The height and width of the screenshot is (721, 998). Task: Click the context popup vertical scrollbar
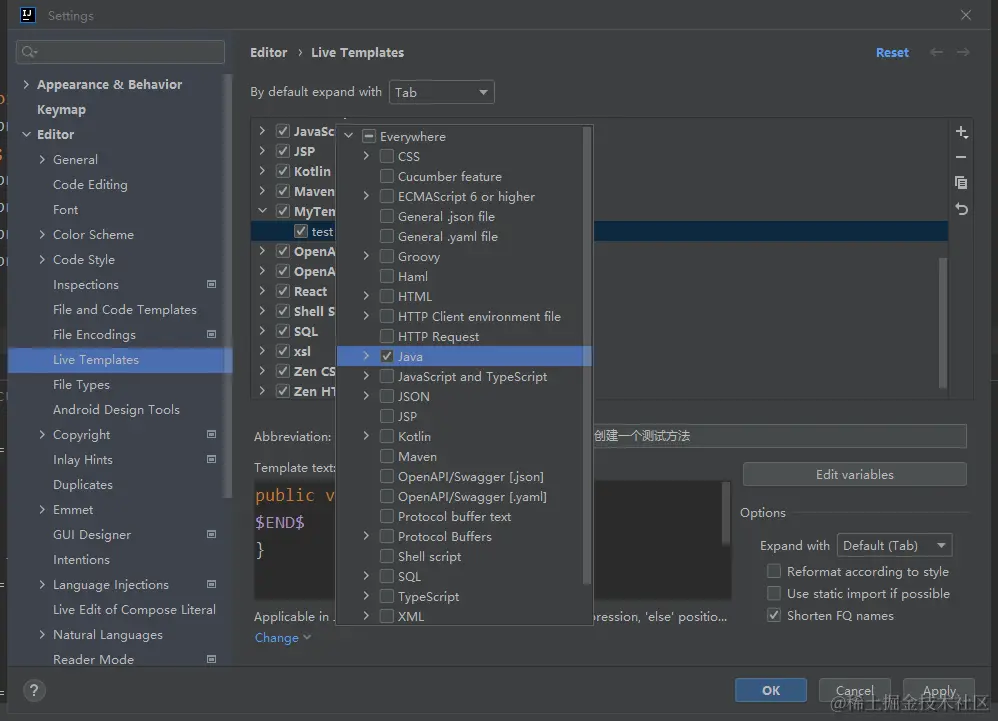click(x=587, y=356)
